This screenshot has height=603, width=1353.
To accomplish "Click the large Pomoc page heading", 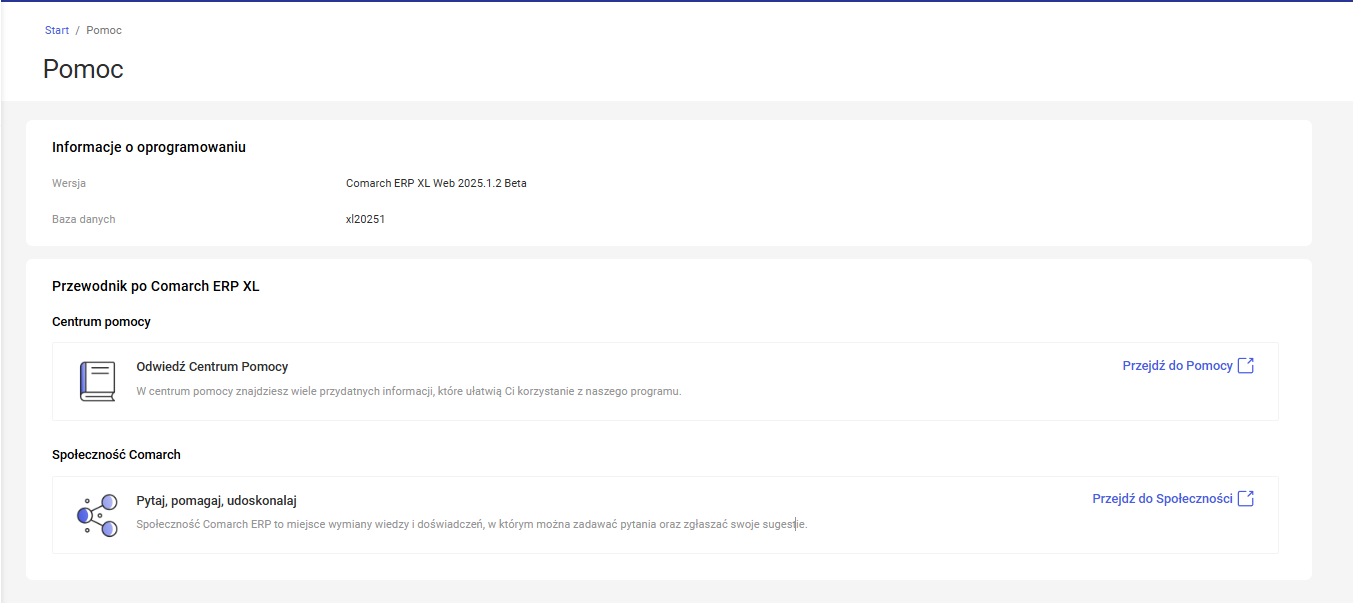I will click(83, 69).
